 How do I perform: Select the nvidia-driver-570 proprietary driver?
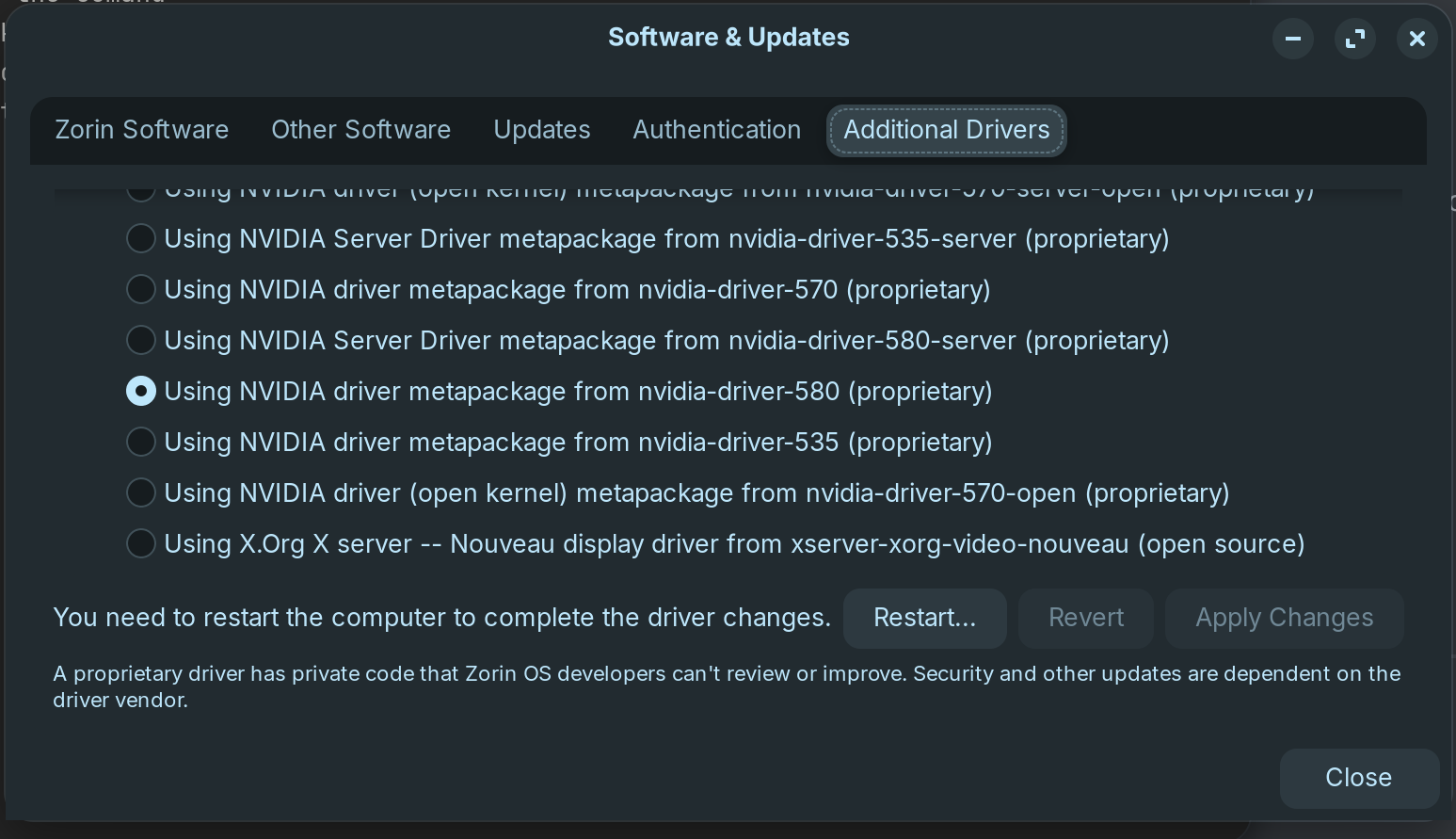pyautogui.click(x=141, y=289)
